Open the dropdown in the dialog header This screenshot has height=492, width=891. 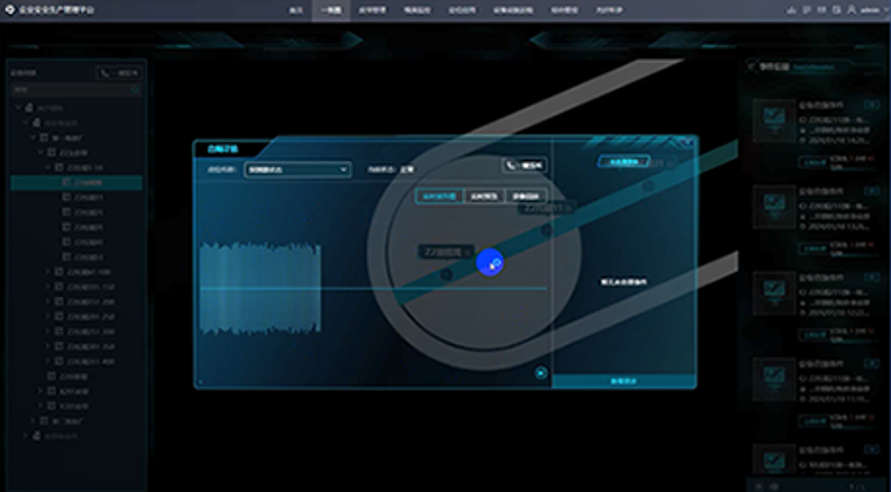pos(297,170)
